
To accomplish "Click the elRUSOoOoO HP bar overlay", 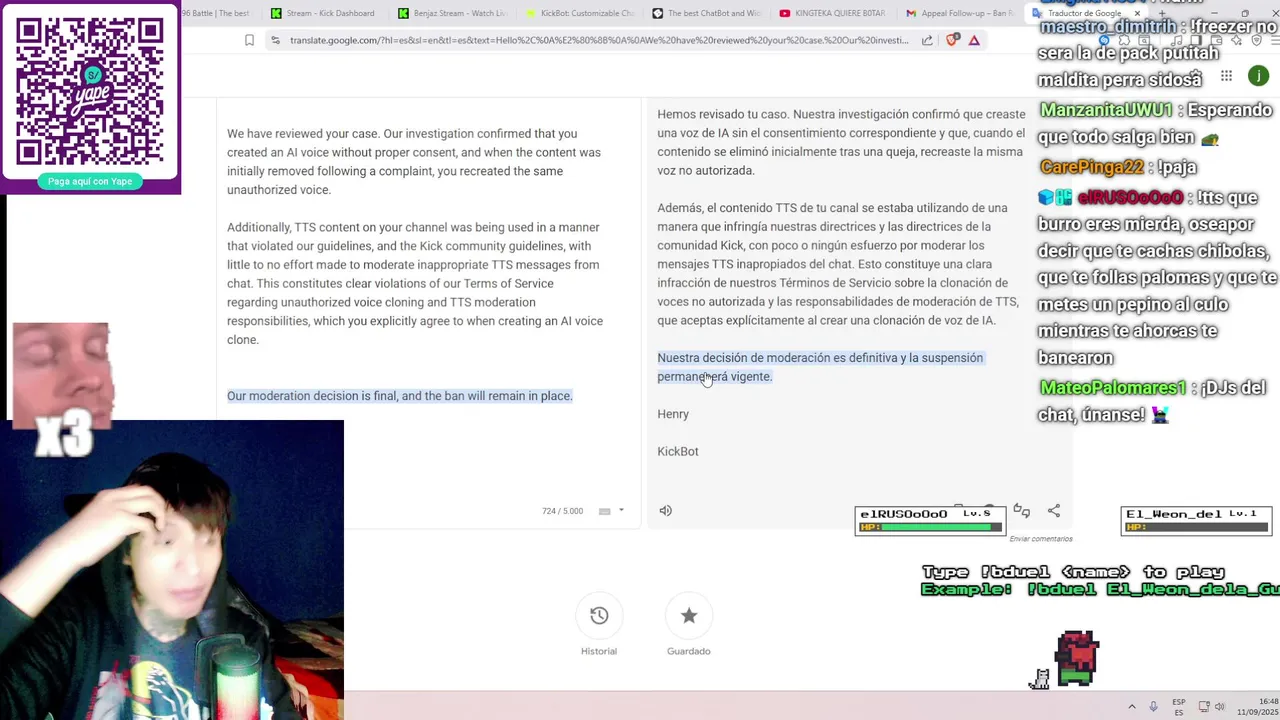I will pyautogui.click(x=930, y=521).
